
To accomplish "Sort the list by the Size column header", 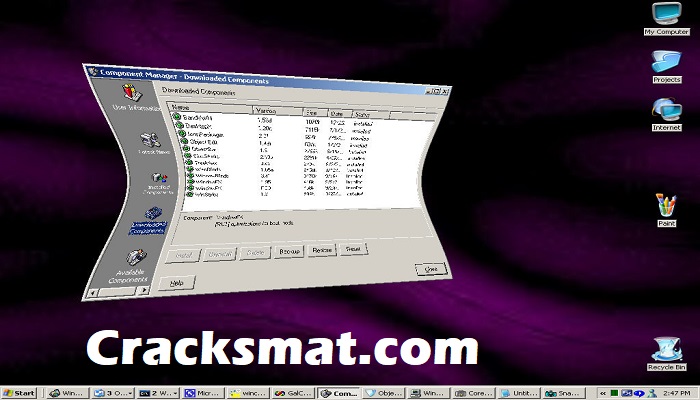I will [x=316, y=112].
